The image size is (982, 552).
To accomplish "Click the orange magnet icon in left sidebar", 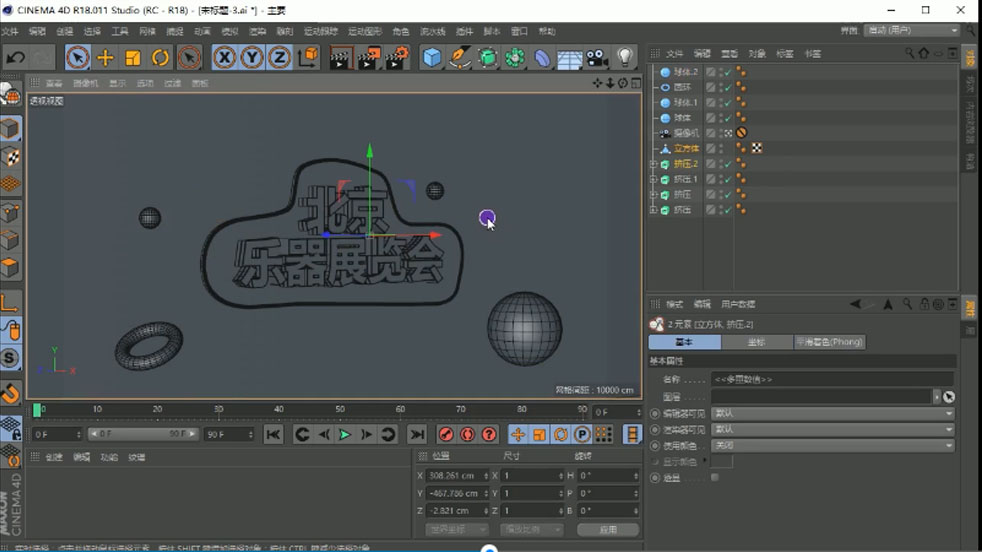I will (x=11, y=393).
